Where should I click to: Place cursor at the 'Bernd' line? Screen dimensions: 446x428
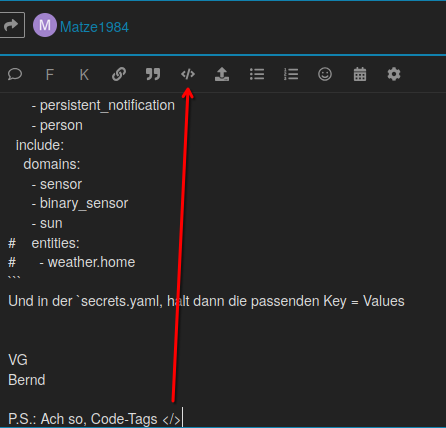[x=27, y=380]
